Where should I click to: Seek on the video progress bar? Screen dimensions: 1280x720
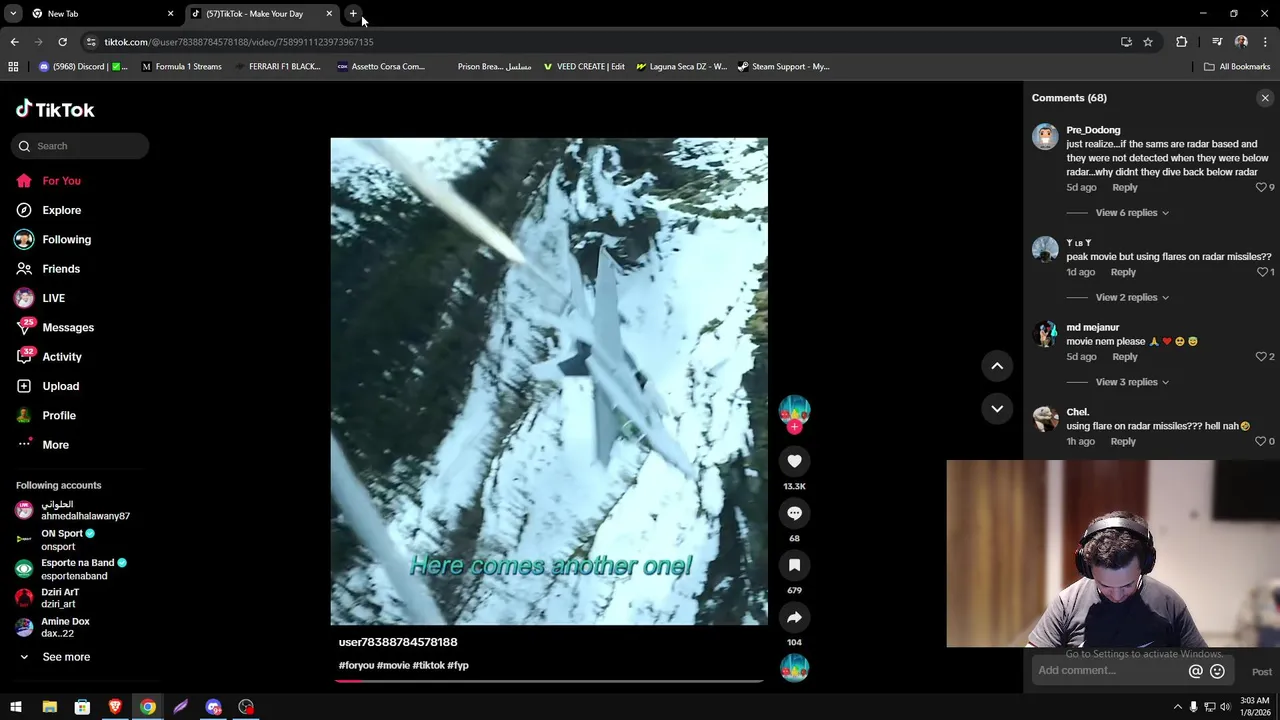(x=549, y=681)
